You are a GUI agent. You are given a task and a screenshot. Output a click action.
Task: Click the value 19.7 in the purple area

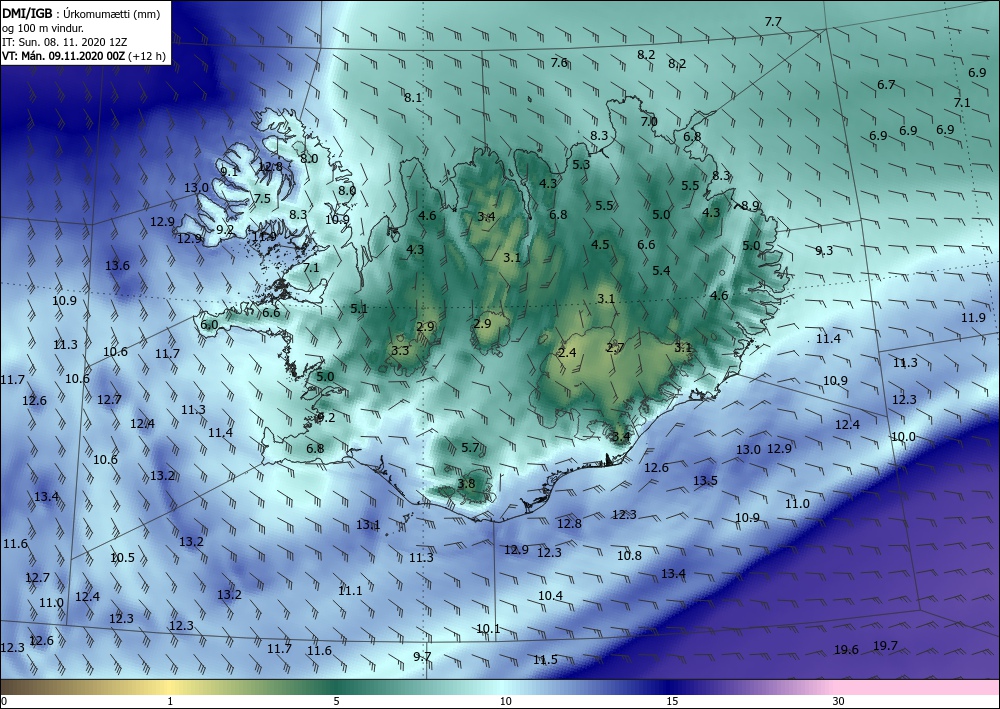click(885, 646)
